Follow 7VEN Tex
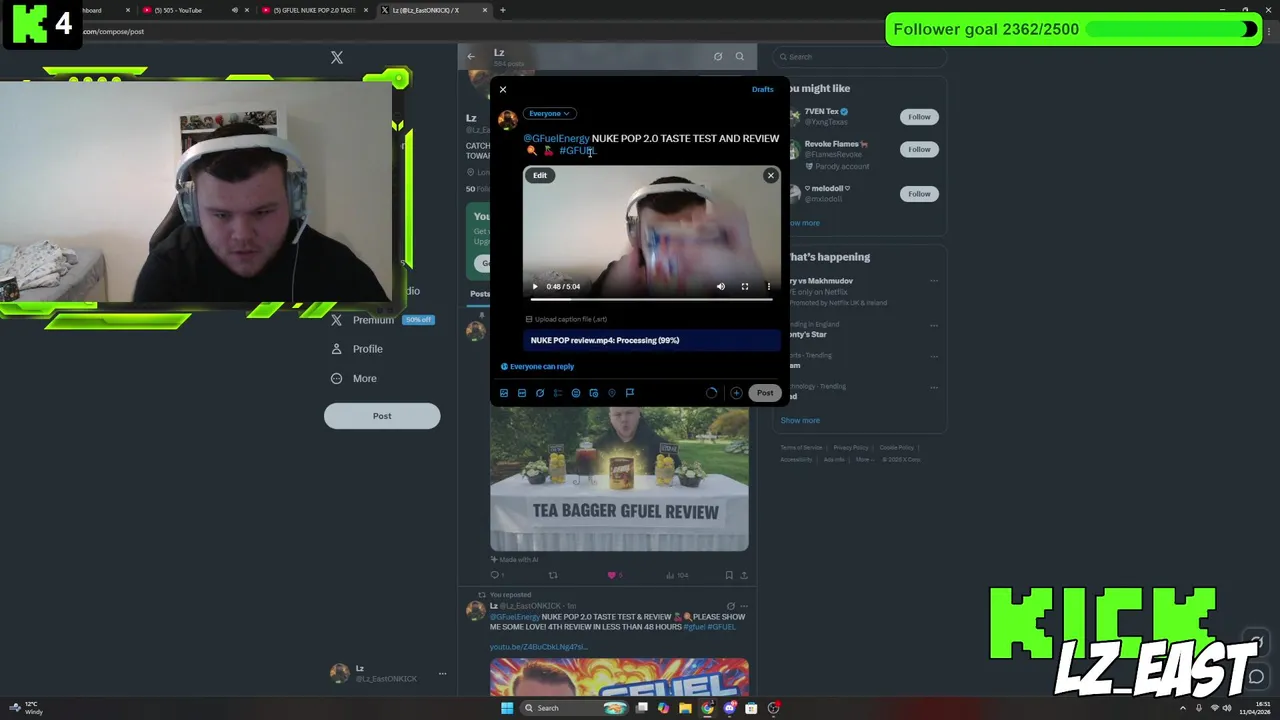Screen dimensions: 1280x720 pyautogui.click(x=919, y=117)
